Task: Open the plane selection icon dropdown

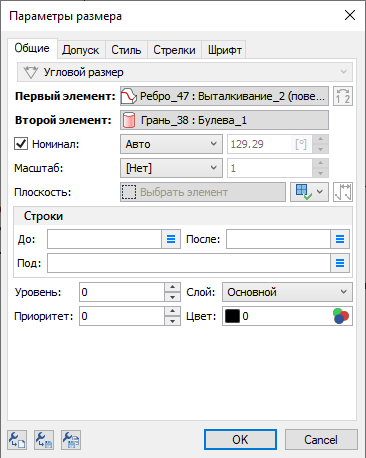Action: pyautogui.click(x=309, y=192)
